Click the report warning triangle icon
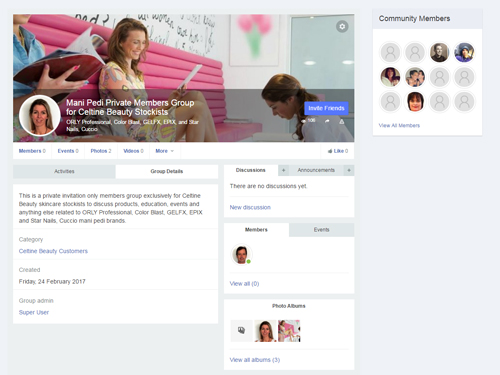This screenshot has height=375, width=500. tap(342, 121)
